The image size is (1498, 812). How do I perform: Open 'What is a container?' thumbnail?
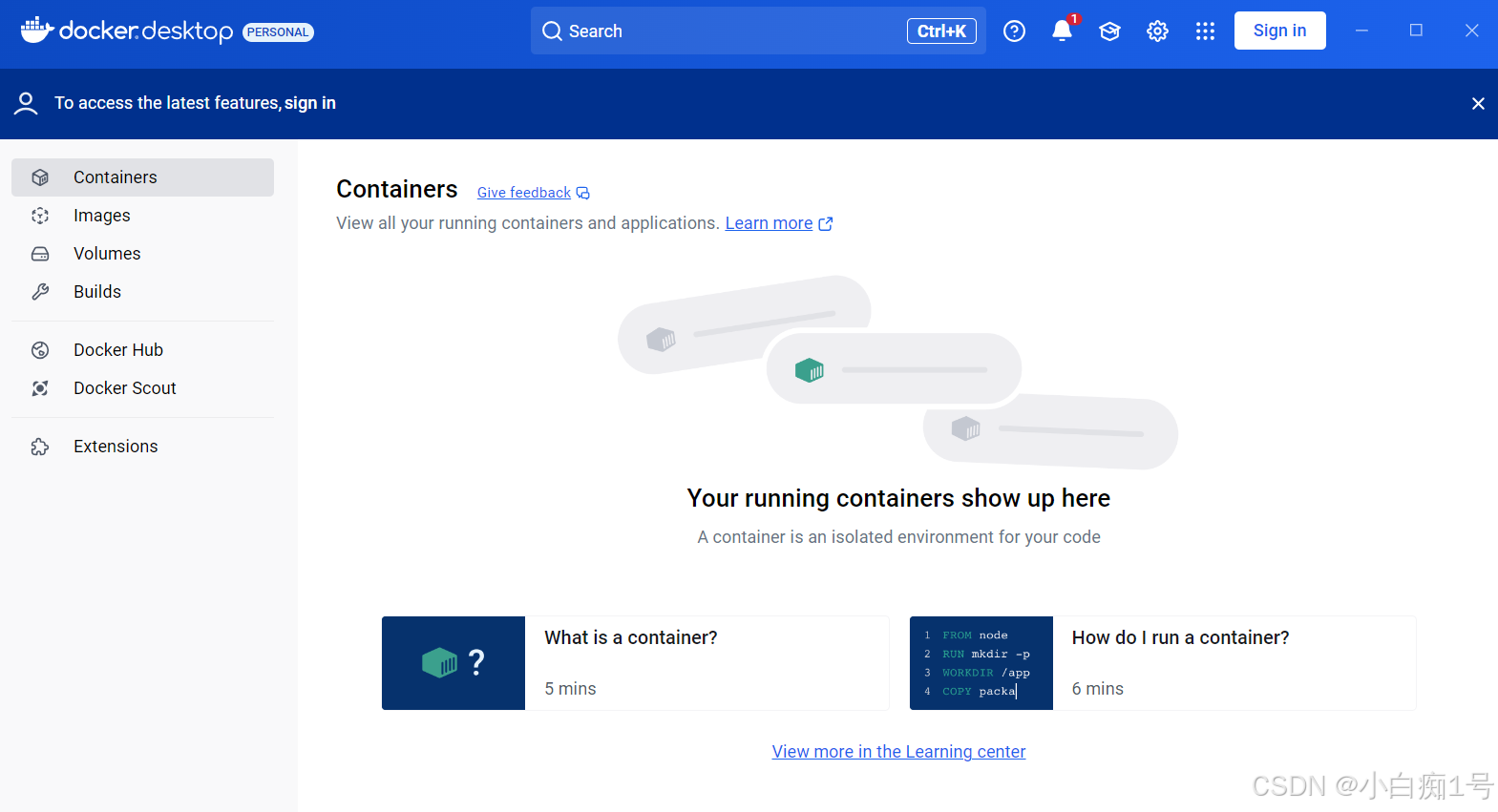pos(454,663)
